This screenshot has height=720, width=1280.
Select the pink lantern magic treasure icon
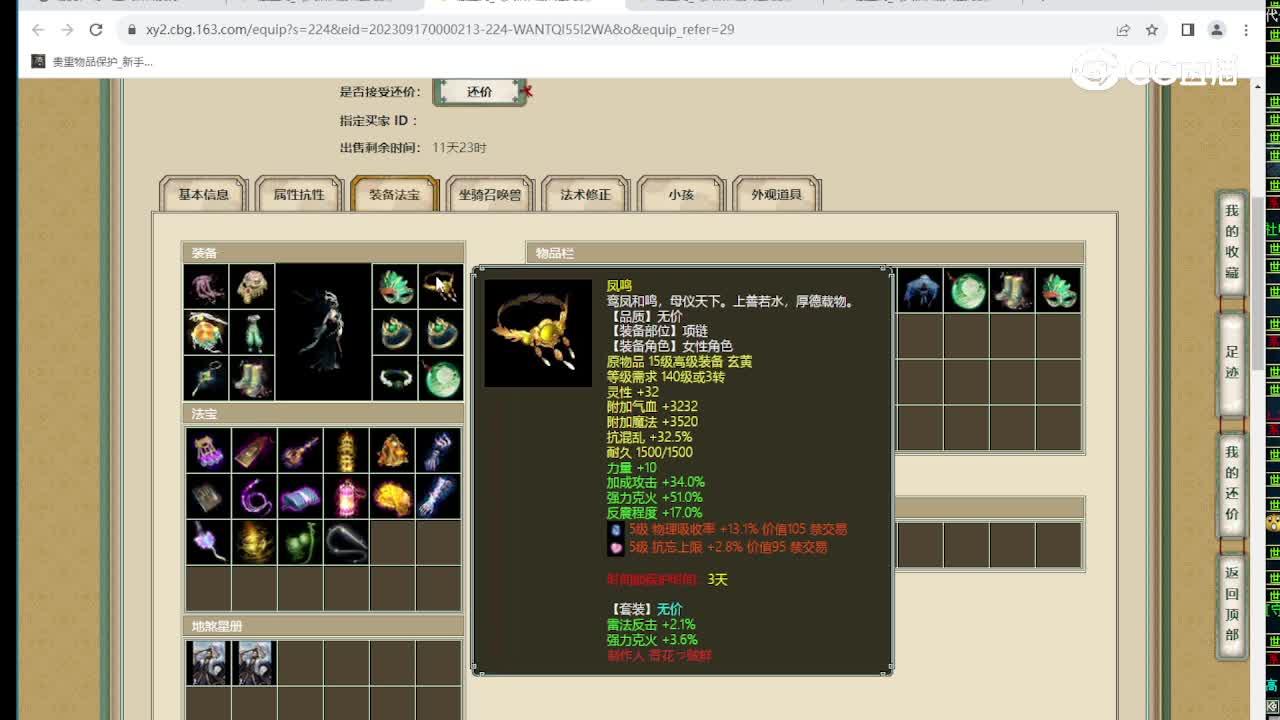point(346,497)
